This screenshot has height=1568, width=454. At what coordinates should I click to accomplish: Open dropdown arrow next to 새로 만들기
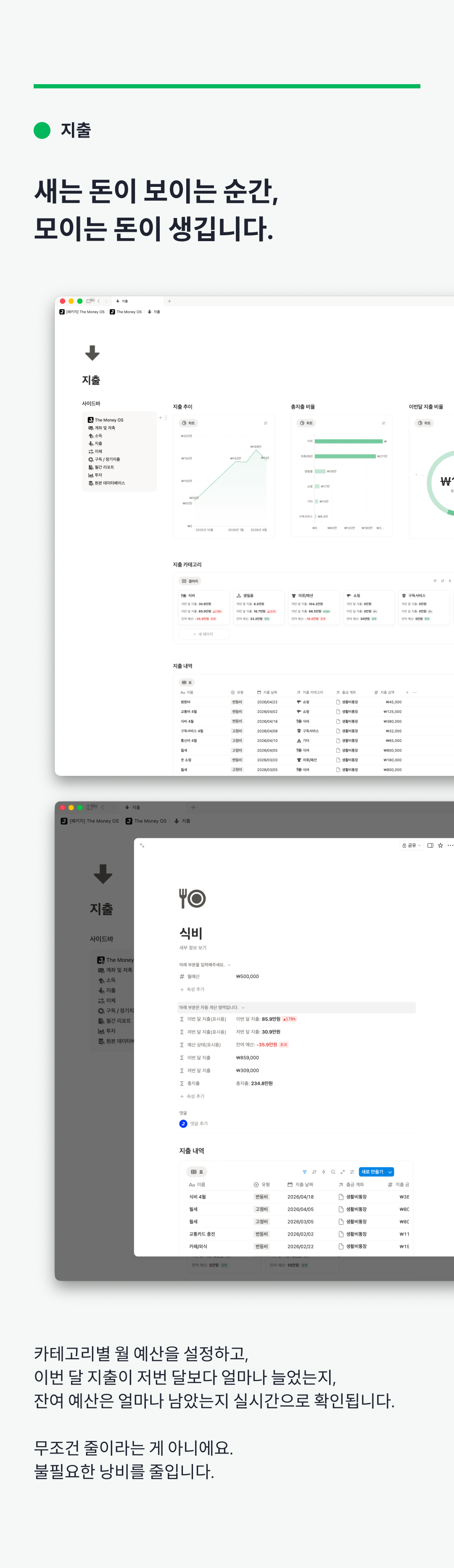click(x=390, y=1172)
